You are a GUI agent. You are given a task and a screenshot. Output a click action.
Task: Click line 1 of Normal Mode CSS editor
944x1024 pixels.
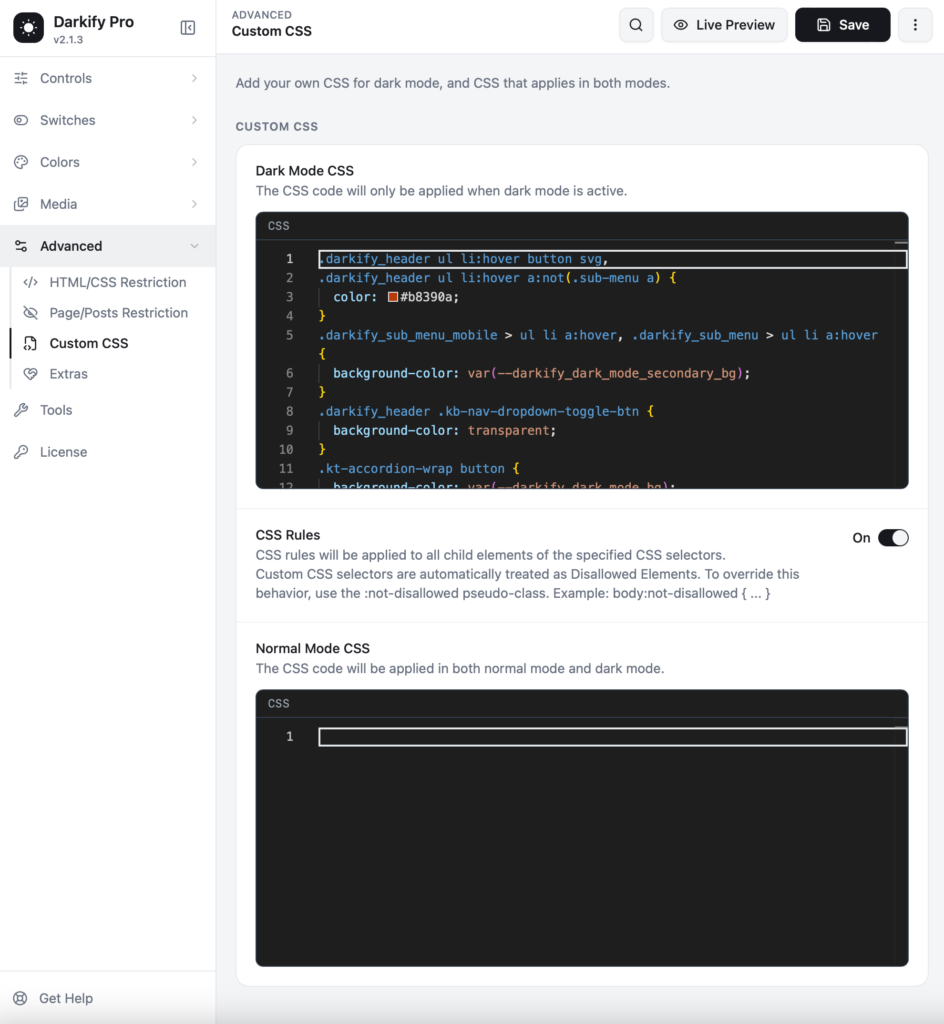pyautogui.click(x=612, y=737)
